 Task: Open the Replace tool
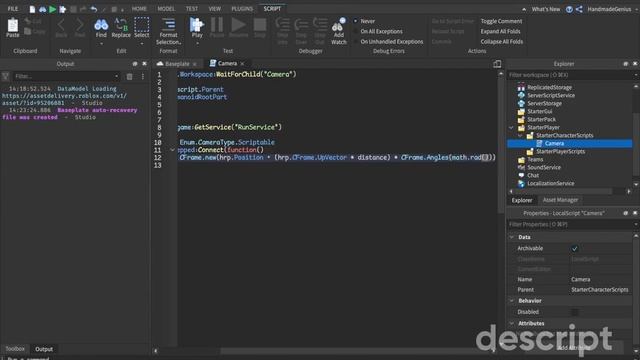[121, 25]
